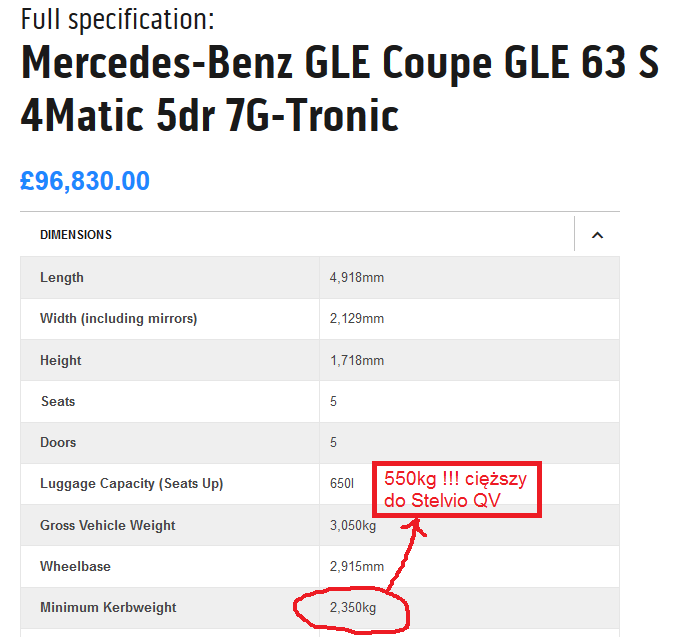
Task: Click the Luggage Capacity (Seats Up) label
Action: coord(131,484)
